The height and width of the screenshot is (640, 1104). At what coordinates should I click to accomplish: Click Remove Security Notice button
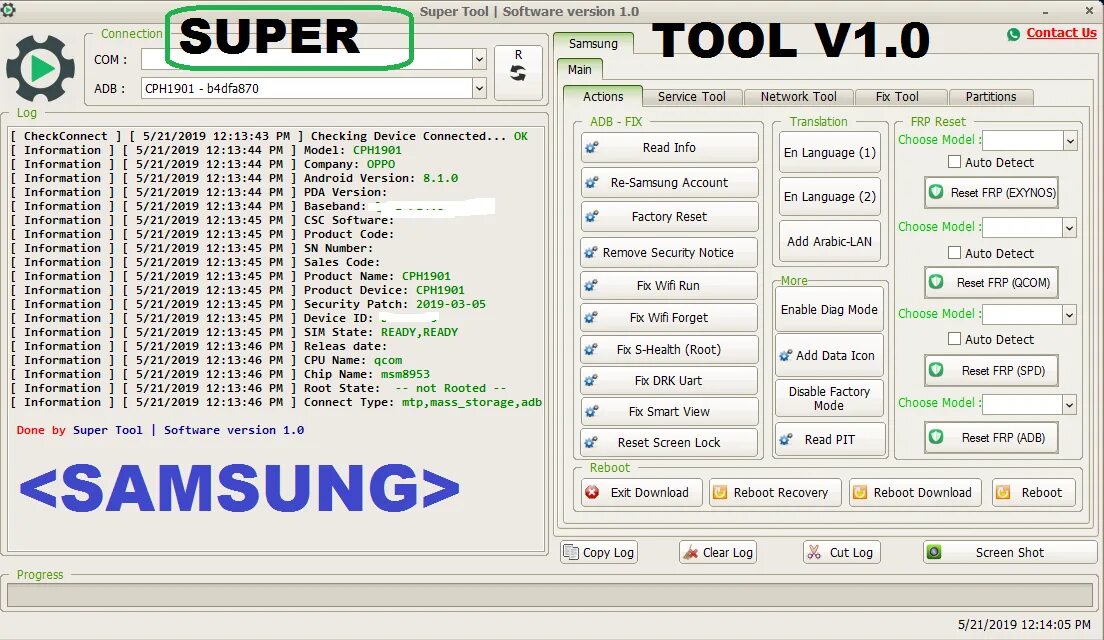point(670,252)
